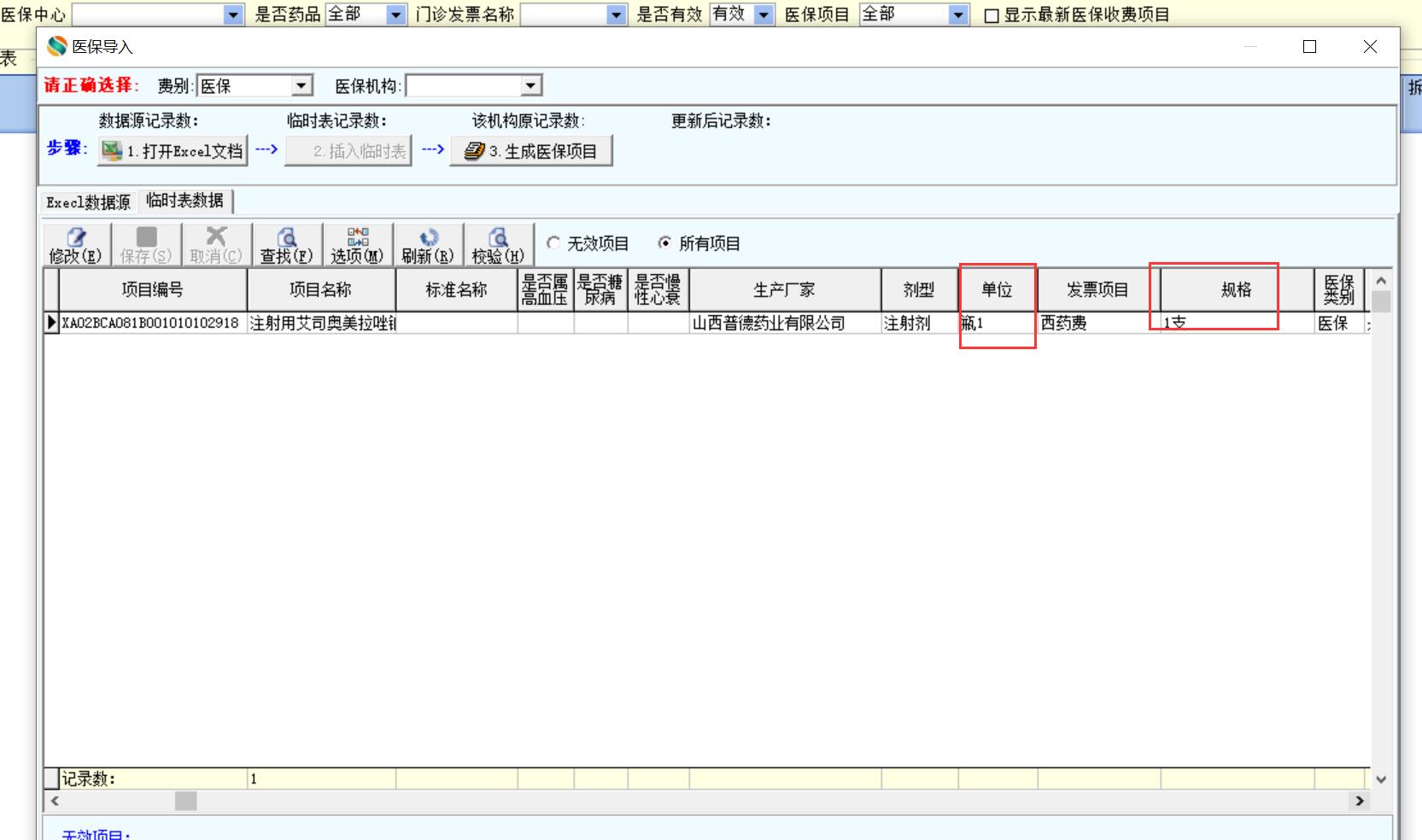
Task: Click the 医保类别 column header
Action: click(x=1339, y=290)
